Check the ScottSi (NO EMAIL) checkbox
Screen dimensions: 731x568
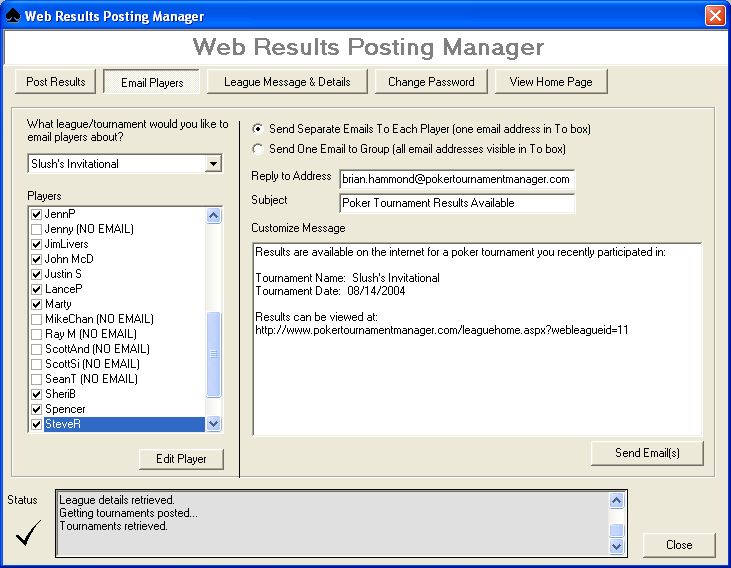[x=36, y=364]
